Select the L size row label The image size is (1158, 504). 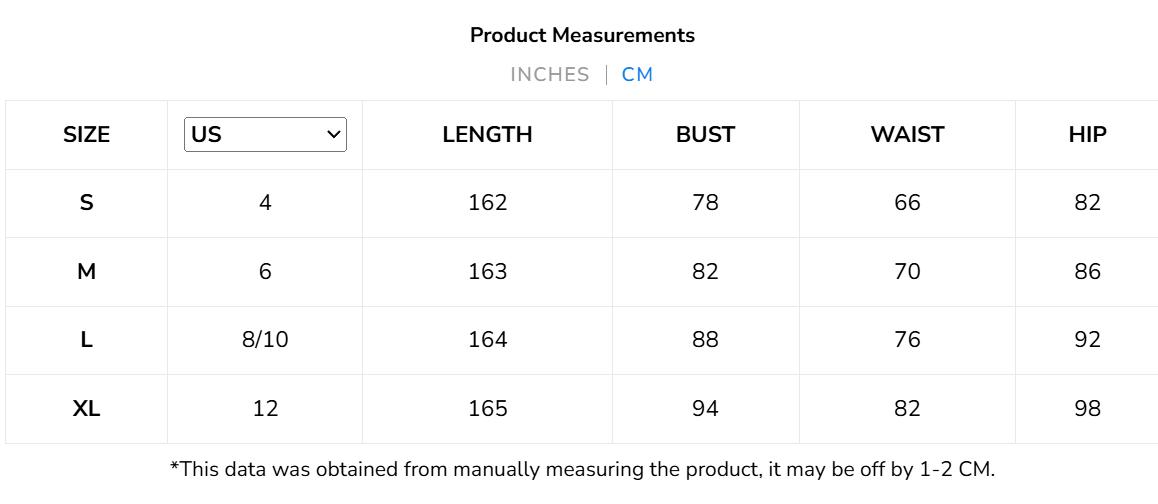tap(87, 340)
